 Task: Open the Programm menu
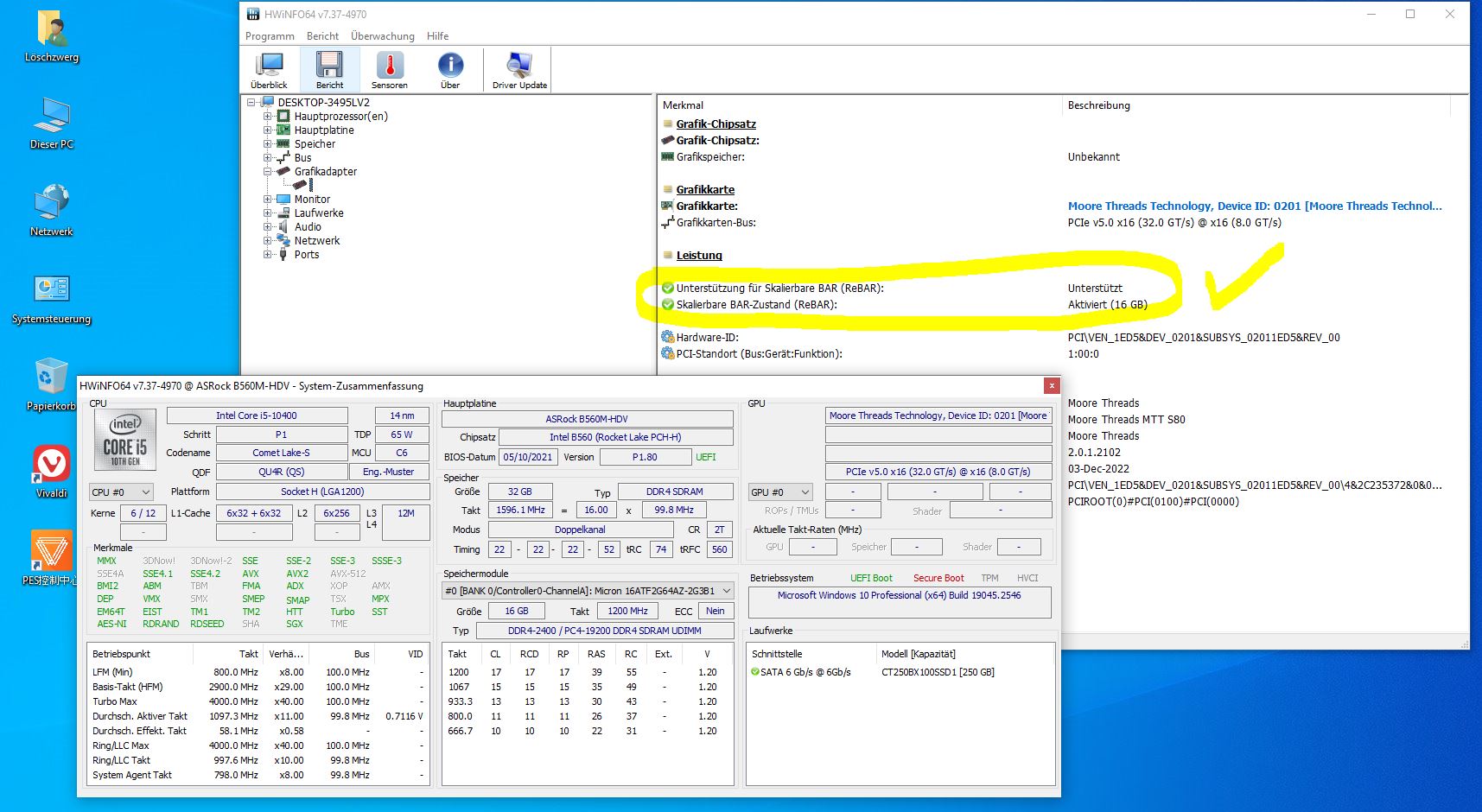(x=270, y=36)
